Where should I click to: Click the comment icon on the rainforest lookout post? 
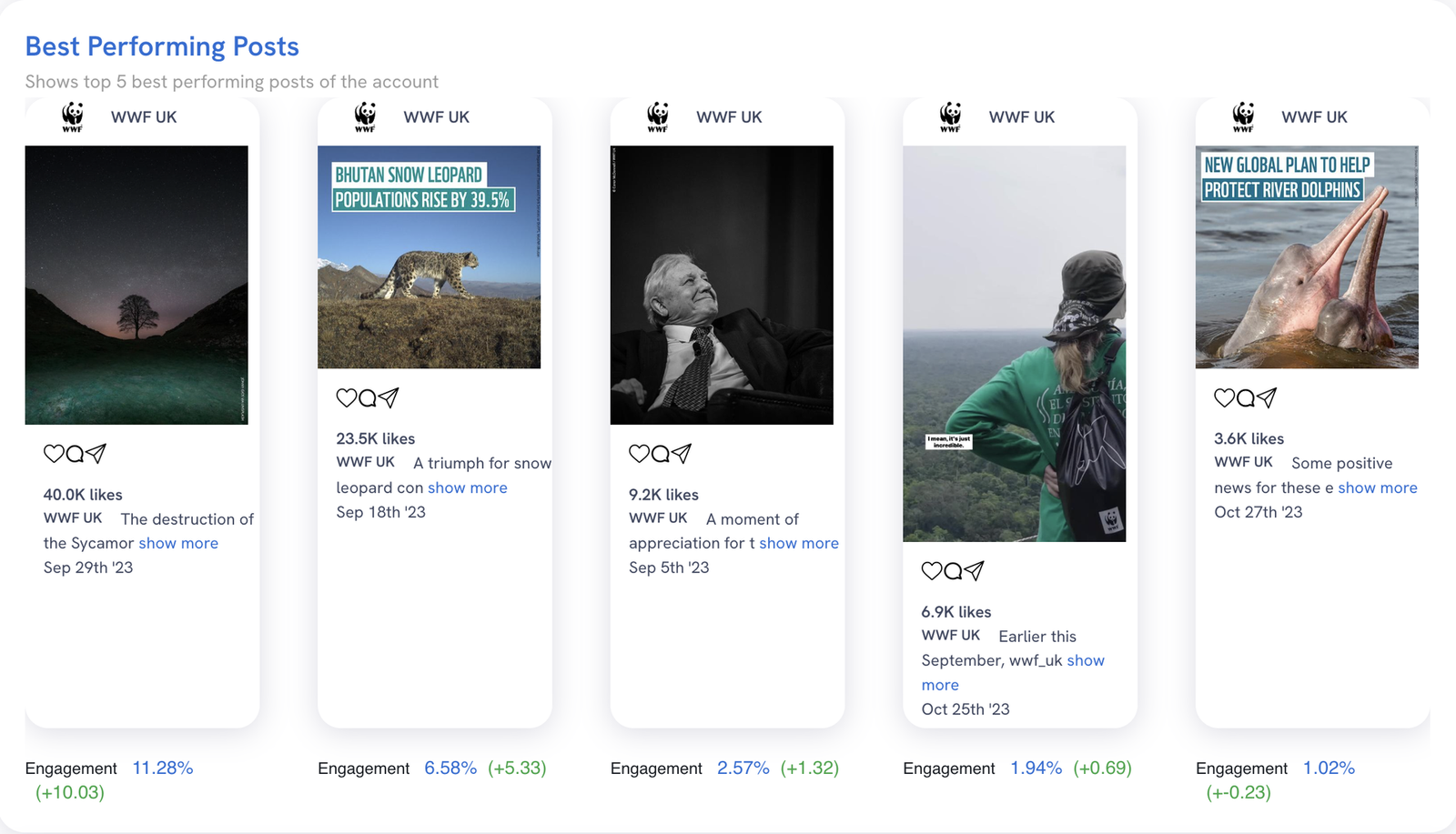click(953, 571)
